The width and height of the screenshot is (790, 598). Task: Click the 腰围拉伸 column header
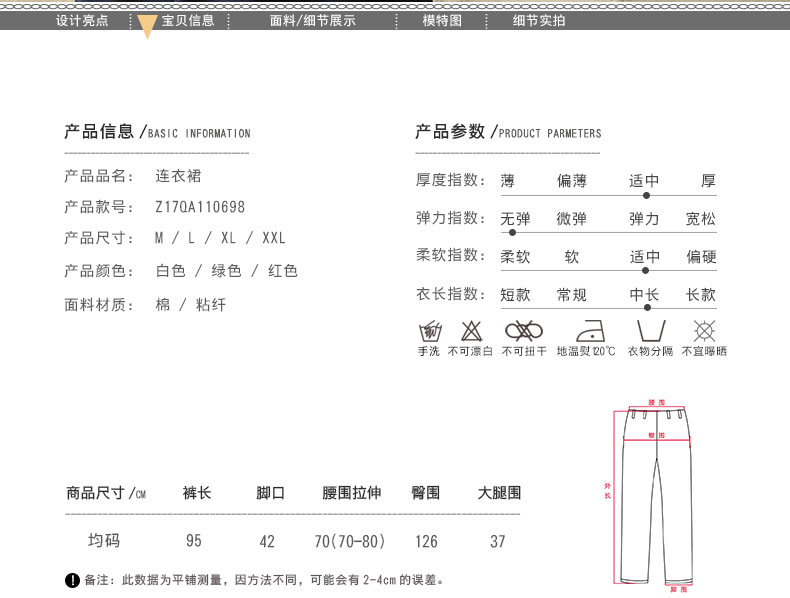pyautogui.click(x=351, y=493)
